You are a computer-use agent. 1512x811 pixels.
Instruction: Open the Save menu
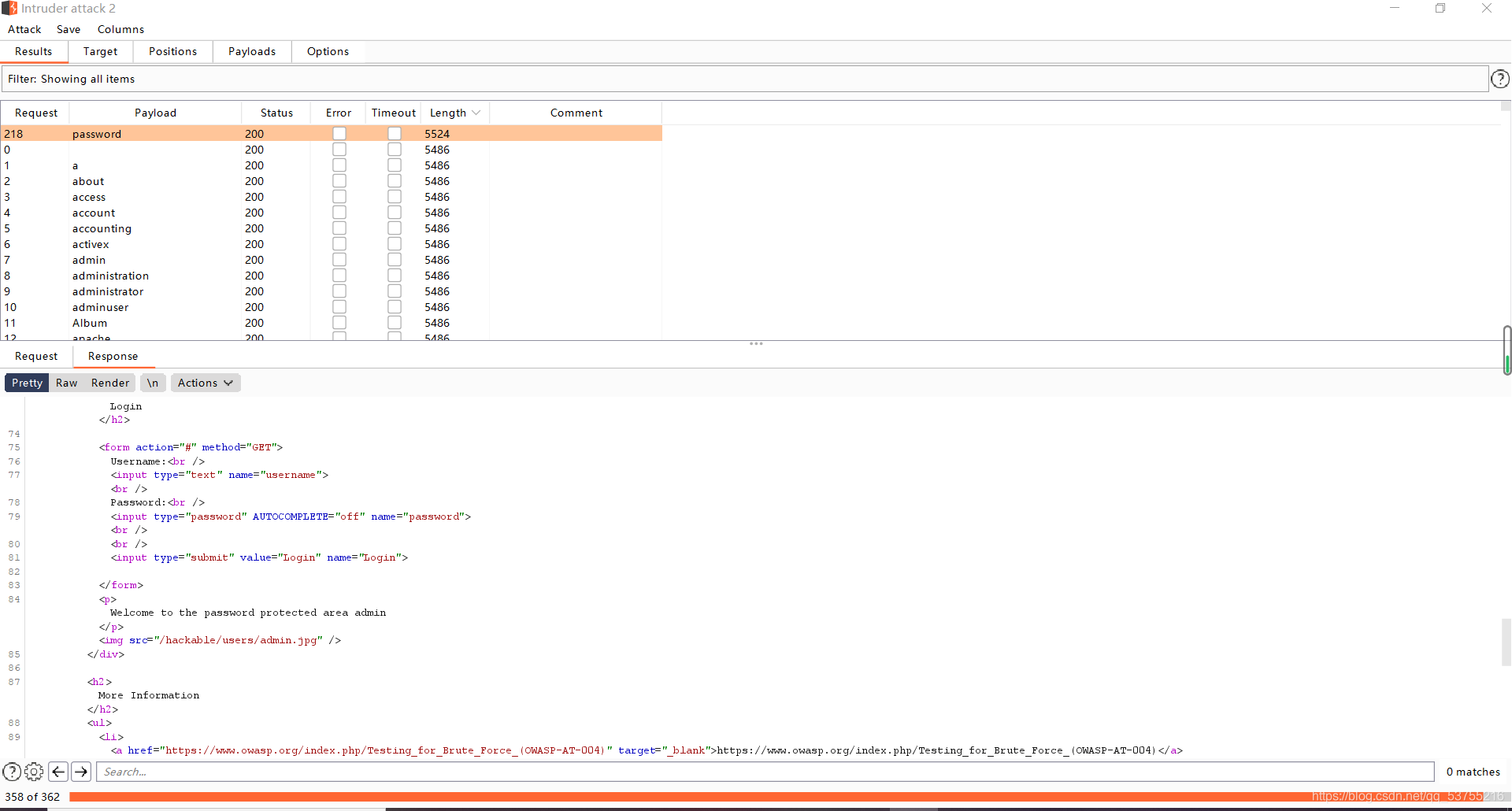(x=69, y=29)
